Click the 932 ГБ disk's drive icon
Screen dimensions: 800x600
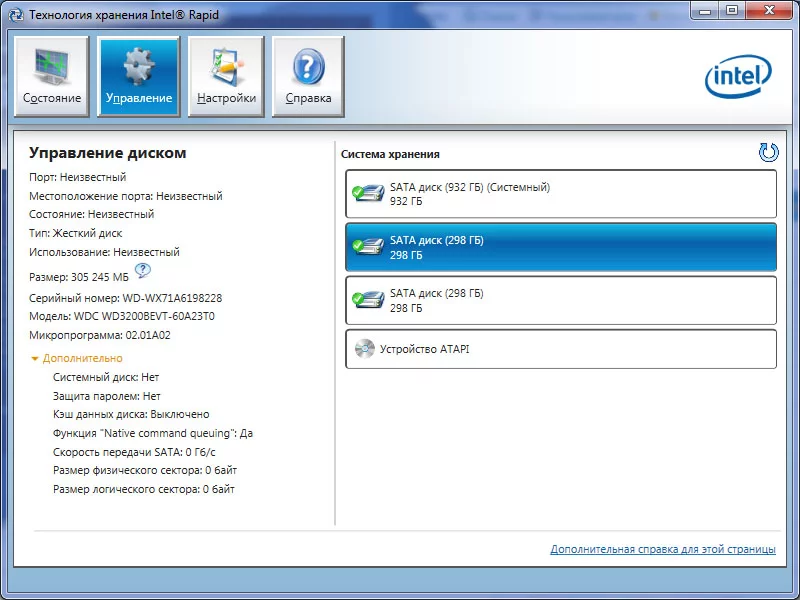(x=368, y=194)
